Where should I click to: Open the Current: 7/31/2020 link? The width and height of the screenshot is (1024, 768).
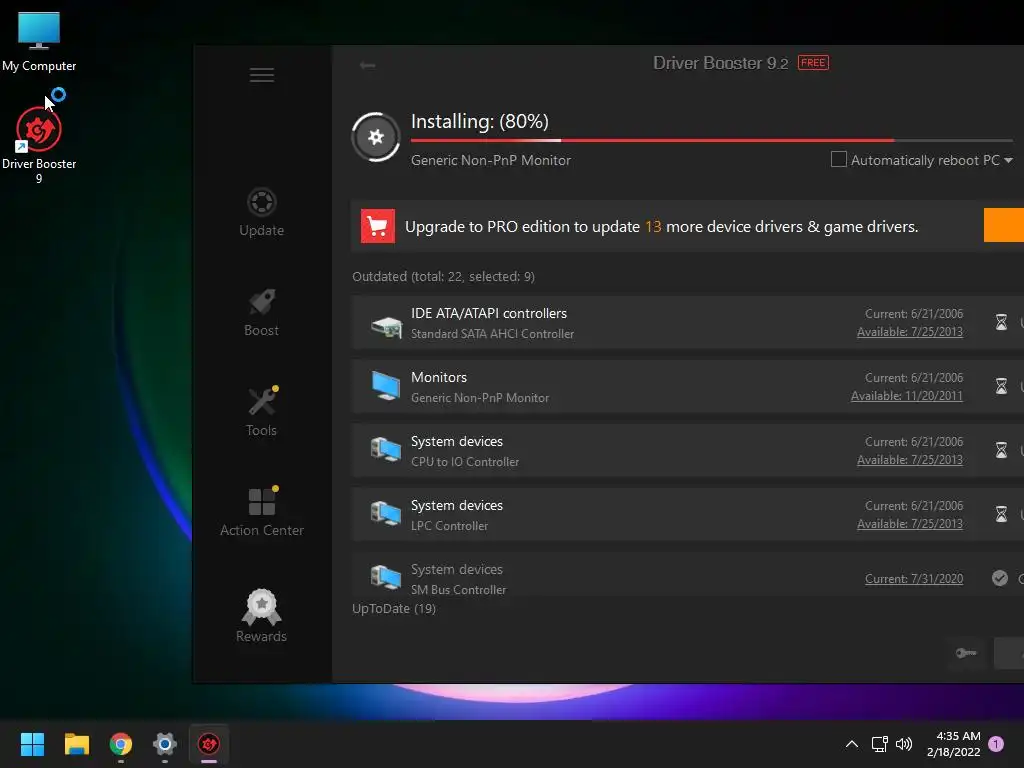tap(914, 579)
